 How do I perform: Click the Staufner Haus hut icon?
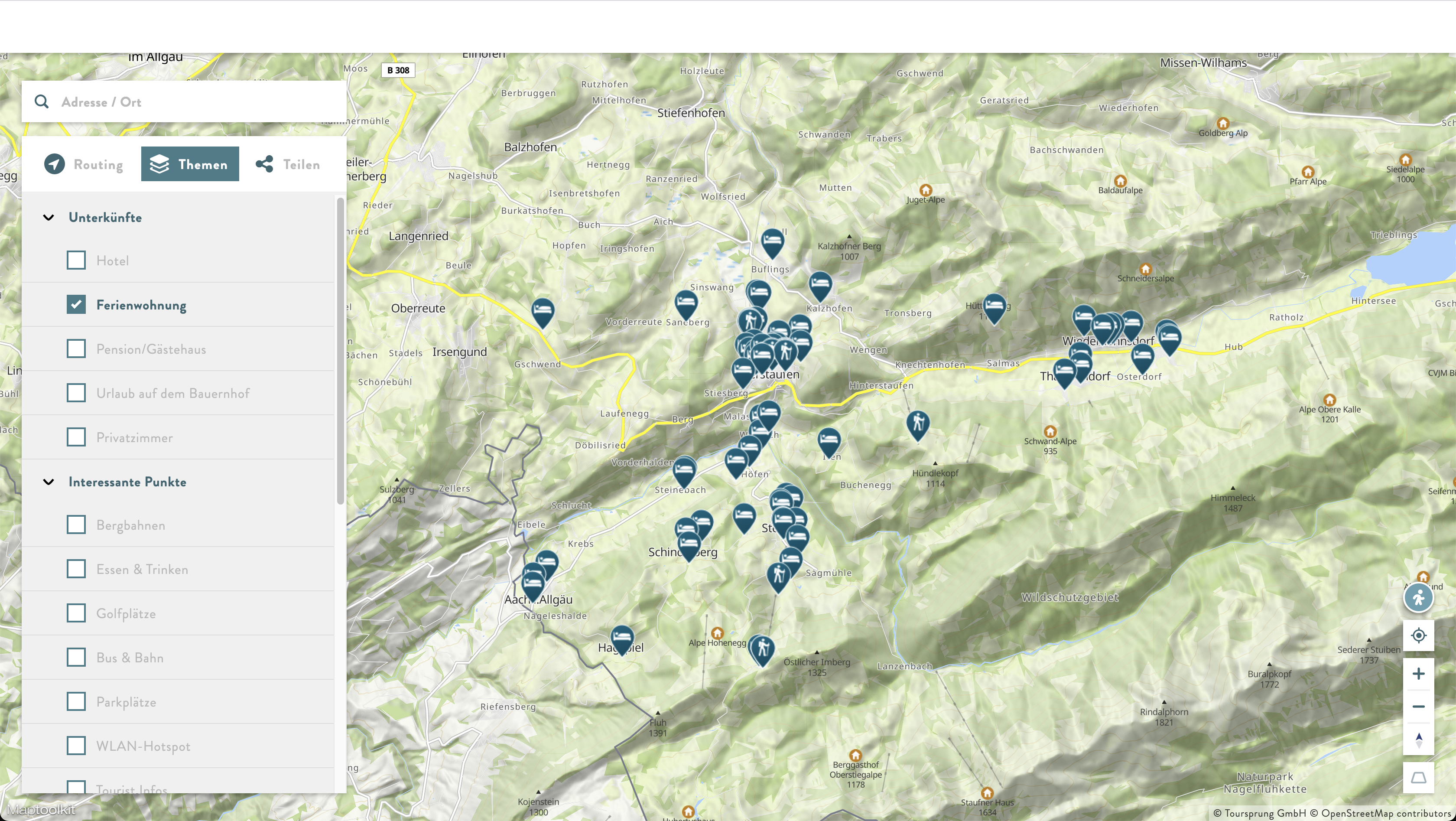[987, 793]
